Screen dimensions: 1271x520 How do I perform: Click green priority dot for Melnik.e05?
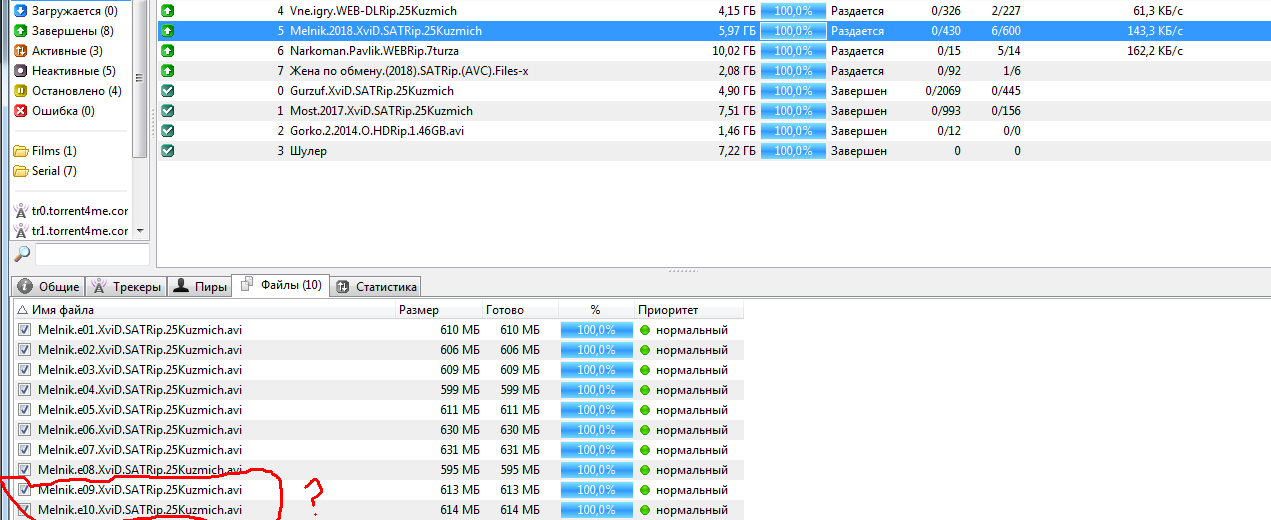point(645,410)
